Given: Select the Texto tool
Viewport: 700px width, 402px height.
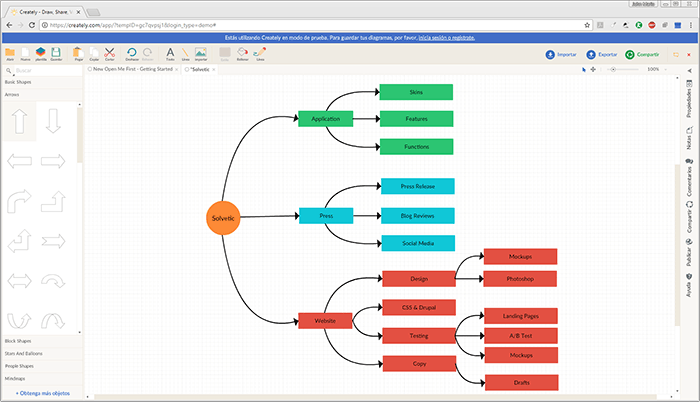Looking at the screenshot, I should (170, 54).
